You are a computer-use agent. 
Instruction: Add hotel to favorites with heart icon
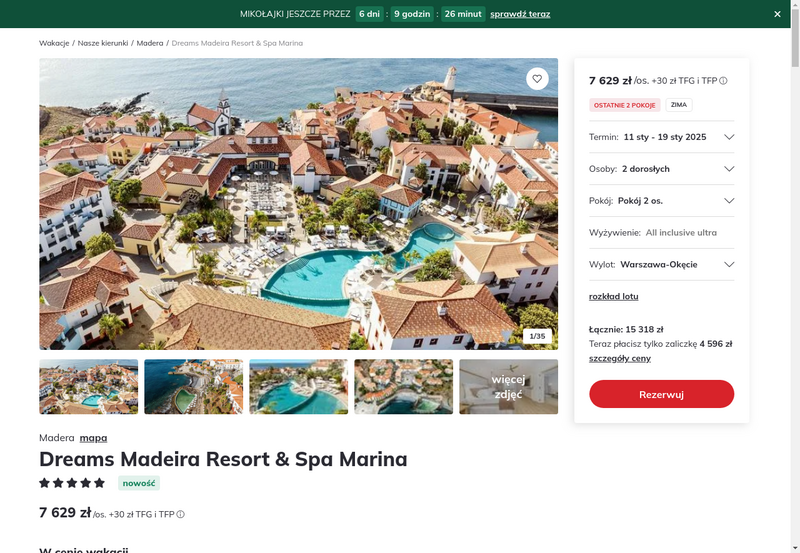[537, 79]
